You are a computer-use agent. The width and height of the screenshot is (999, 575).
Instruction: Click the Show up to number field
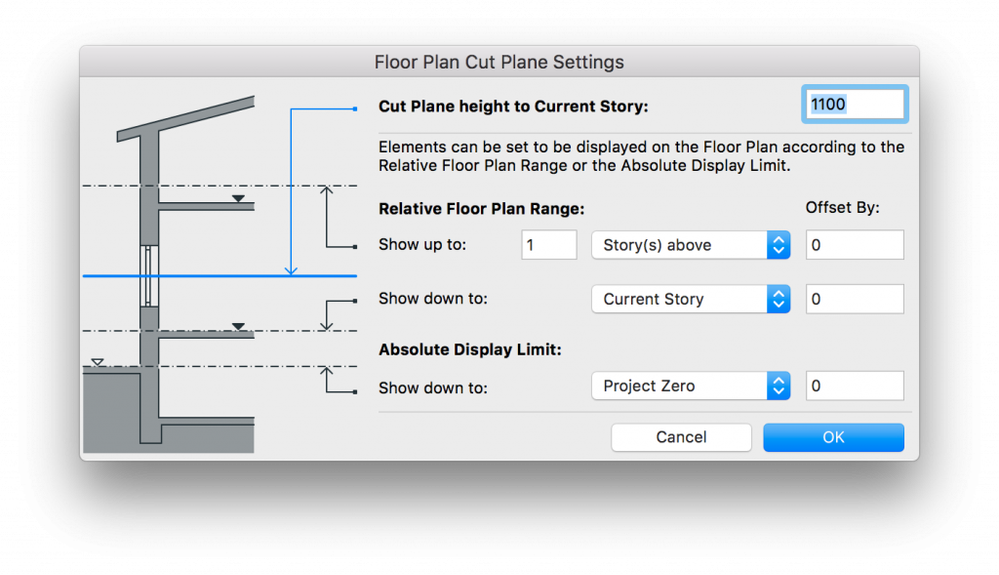(549, 245)
